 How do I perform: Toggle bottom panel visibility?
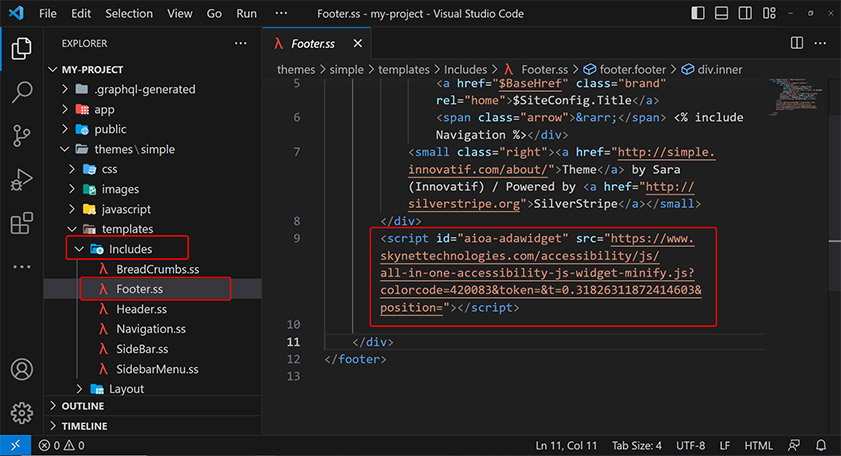(721, 13)
